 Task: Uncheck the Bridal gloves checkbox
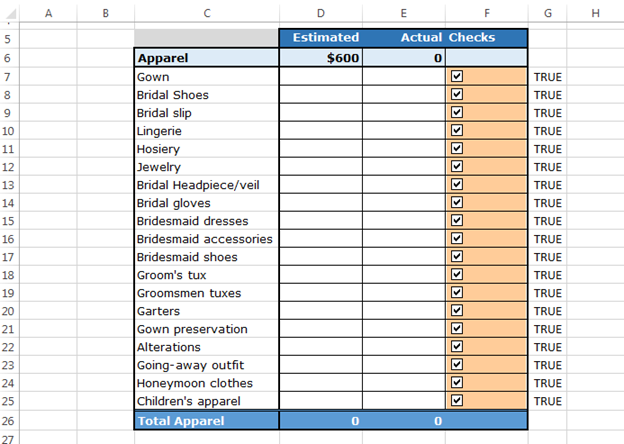(x=457, y=202)
